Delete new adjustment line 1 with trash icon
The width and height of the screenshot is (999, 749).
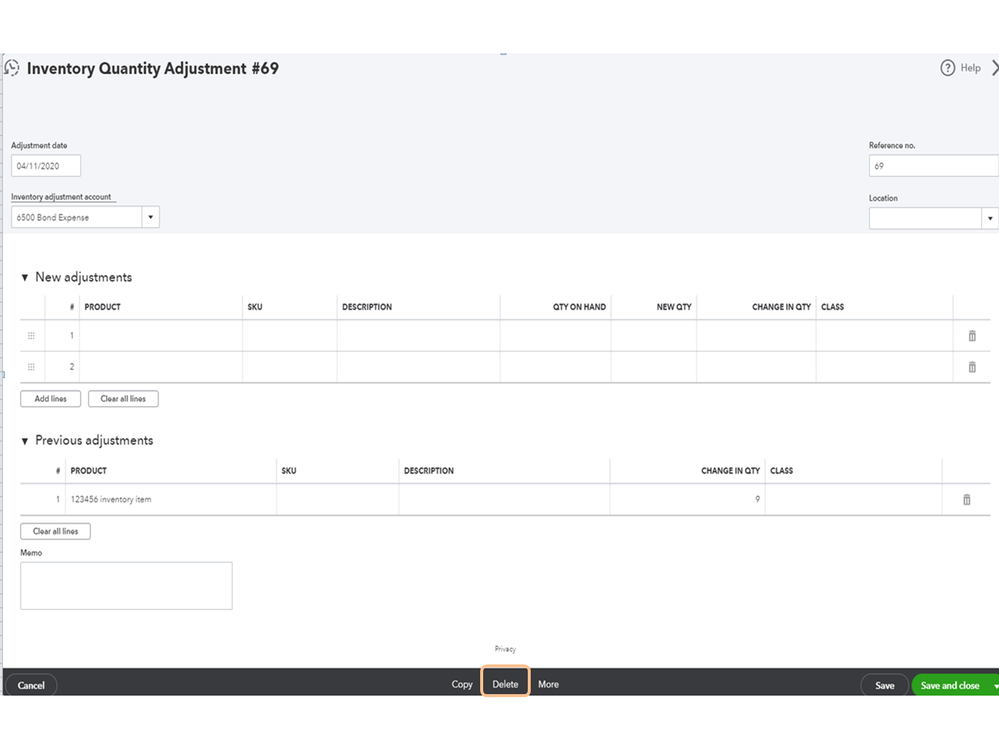972,336
